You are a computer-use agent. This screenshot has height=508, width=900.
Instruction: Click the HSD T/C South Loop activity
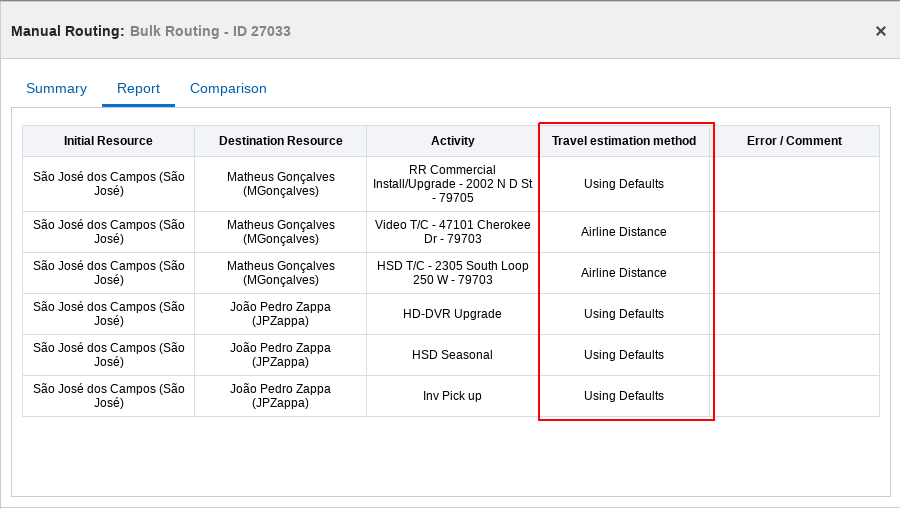452,273
